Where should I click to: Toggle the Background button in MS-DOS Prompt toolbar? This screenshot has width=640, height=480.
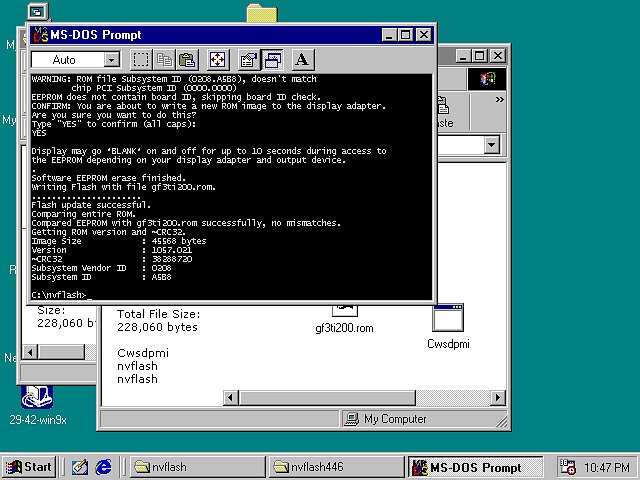[272, 60]
